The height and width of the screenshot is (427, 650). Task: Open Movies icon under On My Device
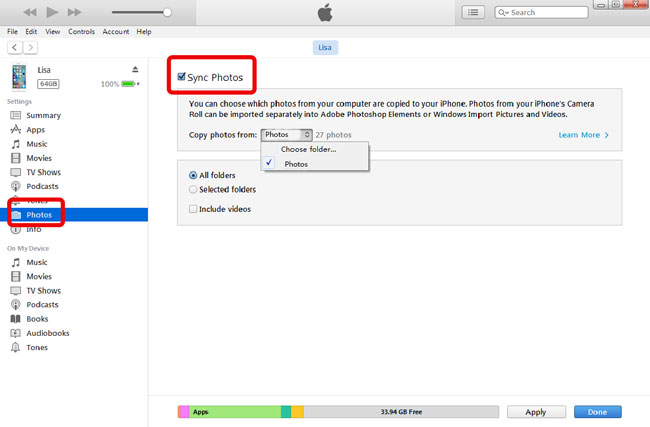point(16,277)
